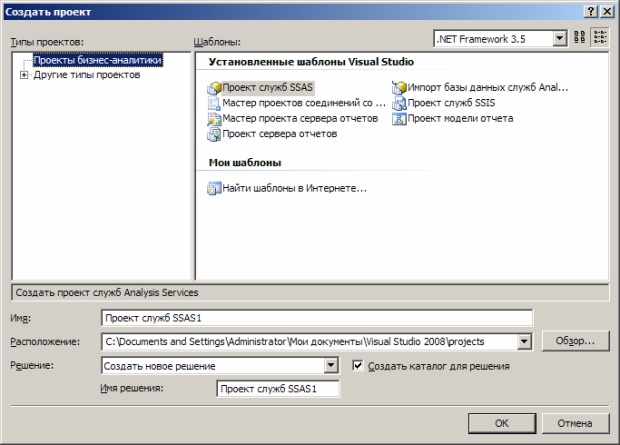
Task: Expand «Другие типы проектов» tree node
Action: 24,75
